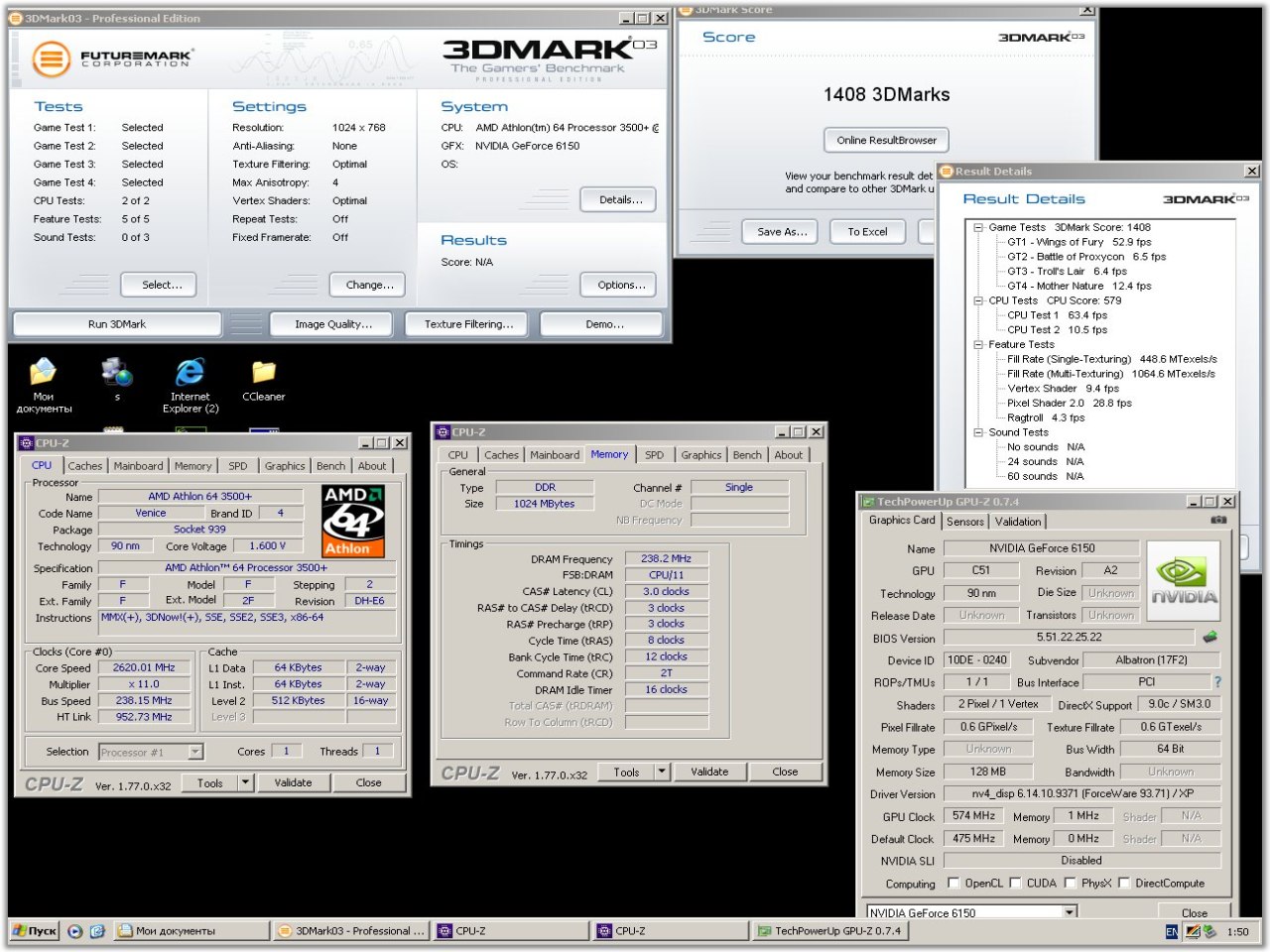The image size is (1270, 952).
Task: Select the Pixel Shader 2.0 result row
Action: point(1070,404)
